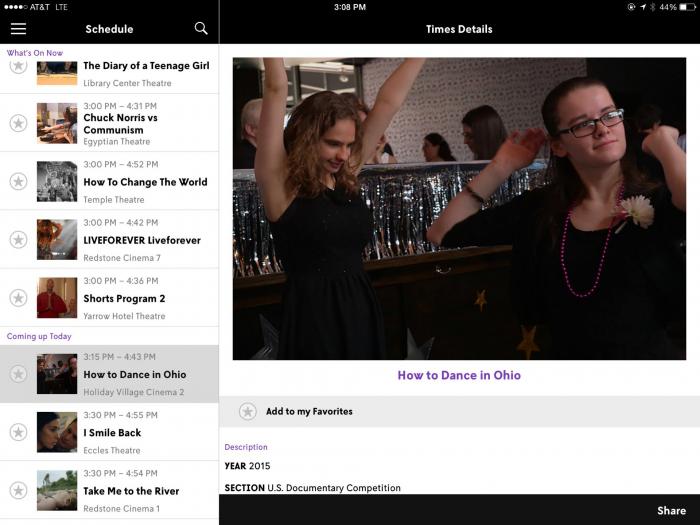Select Take Me to the River title
Viewport: 700px width, 525px height.
[x=131, y=491]
